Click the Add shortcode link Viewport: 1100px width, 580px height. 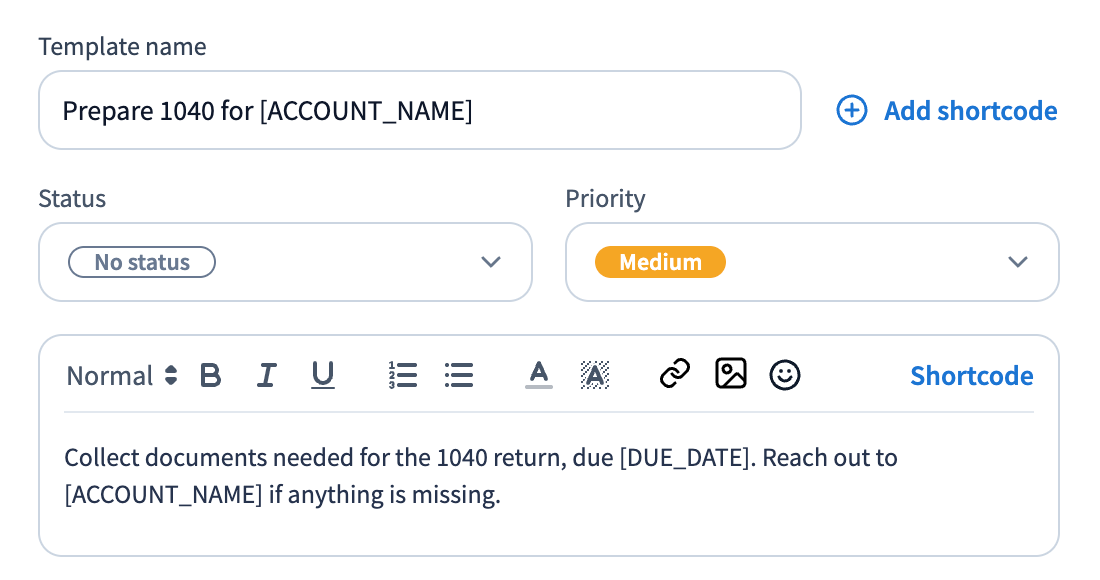970,111
